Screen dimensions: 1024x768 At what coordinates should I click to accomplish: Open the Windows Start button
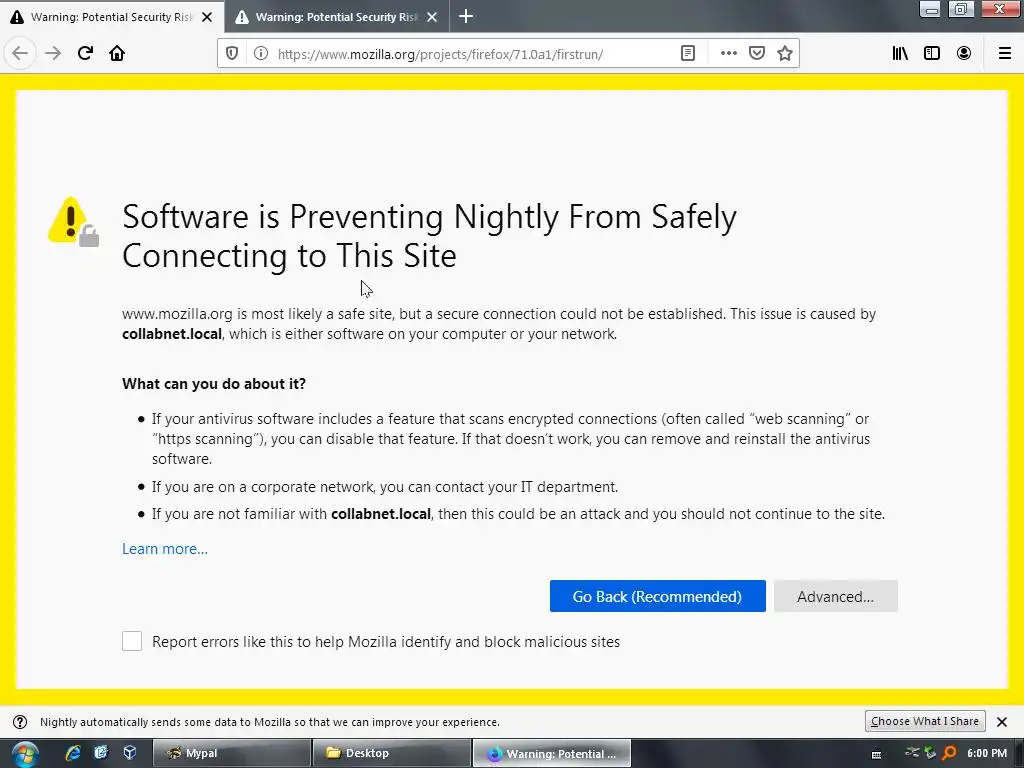(24, 754)
